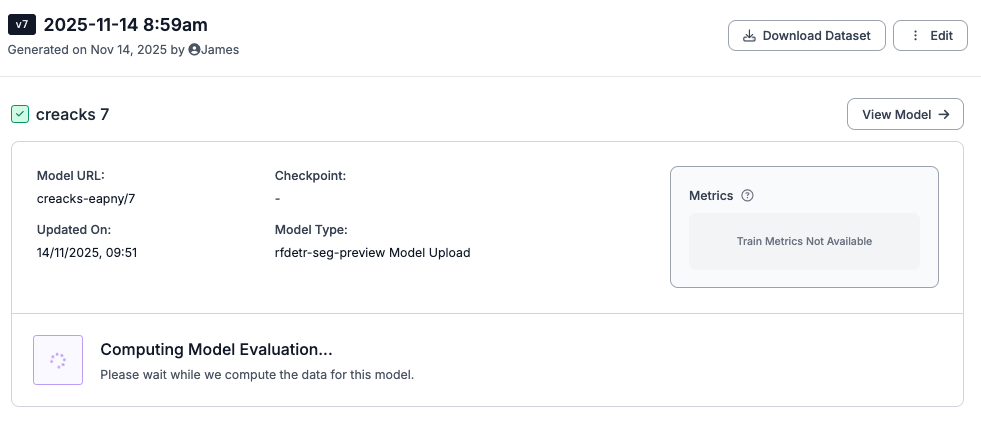Click the v7 version badge
The image size is (981, 433).
22,24
